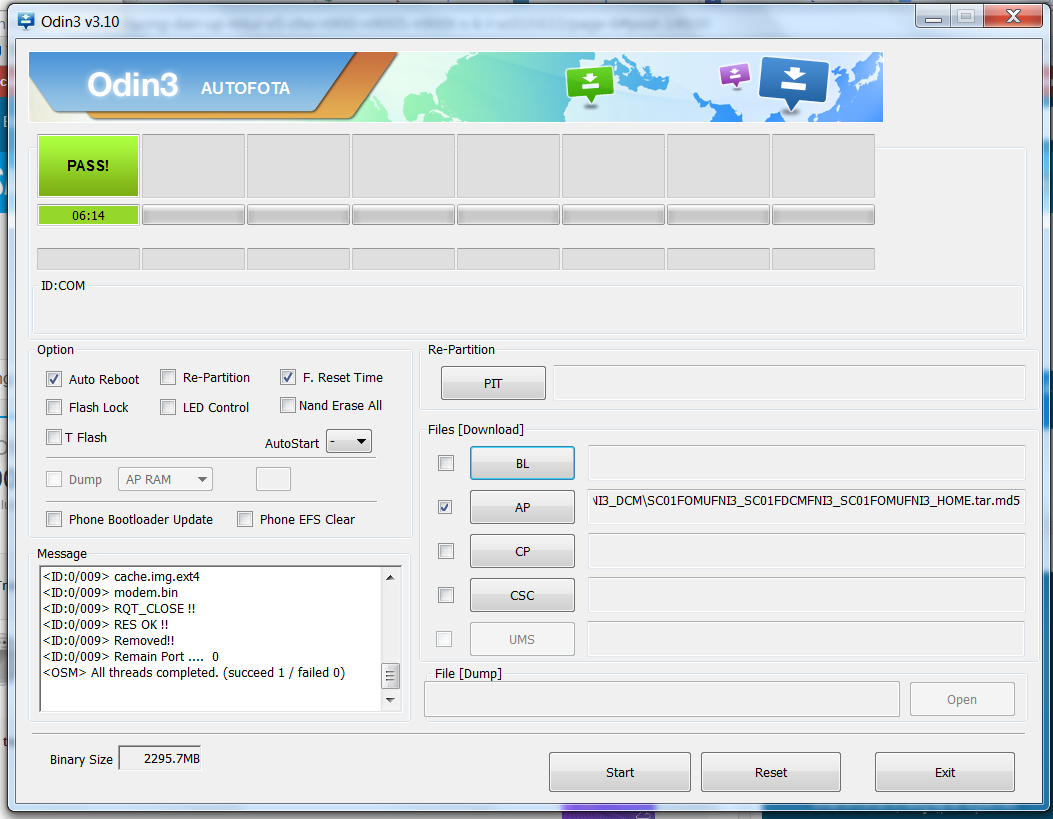
Task: Click the 'All threads completed' log line
Action: 193,673
